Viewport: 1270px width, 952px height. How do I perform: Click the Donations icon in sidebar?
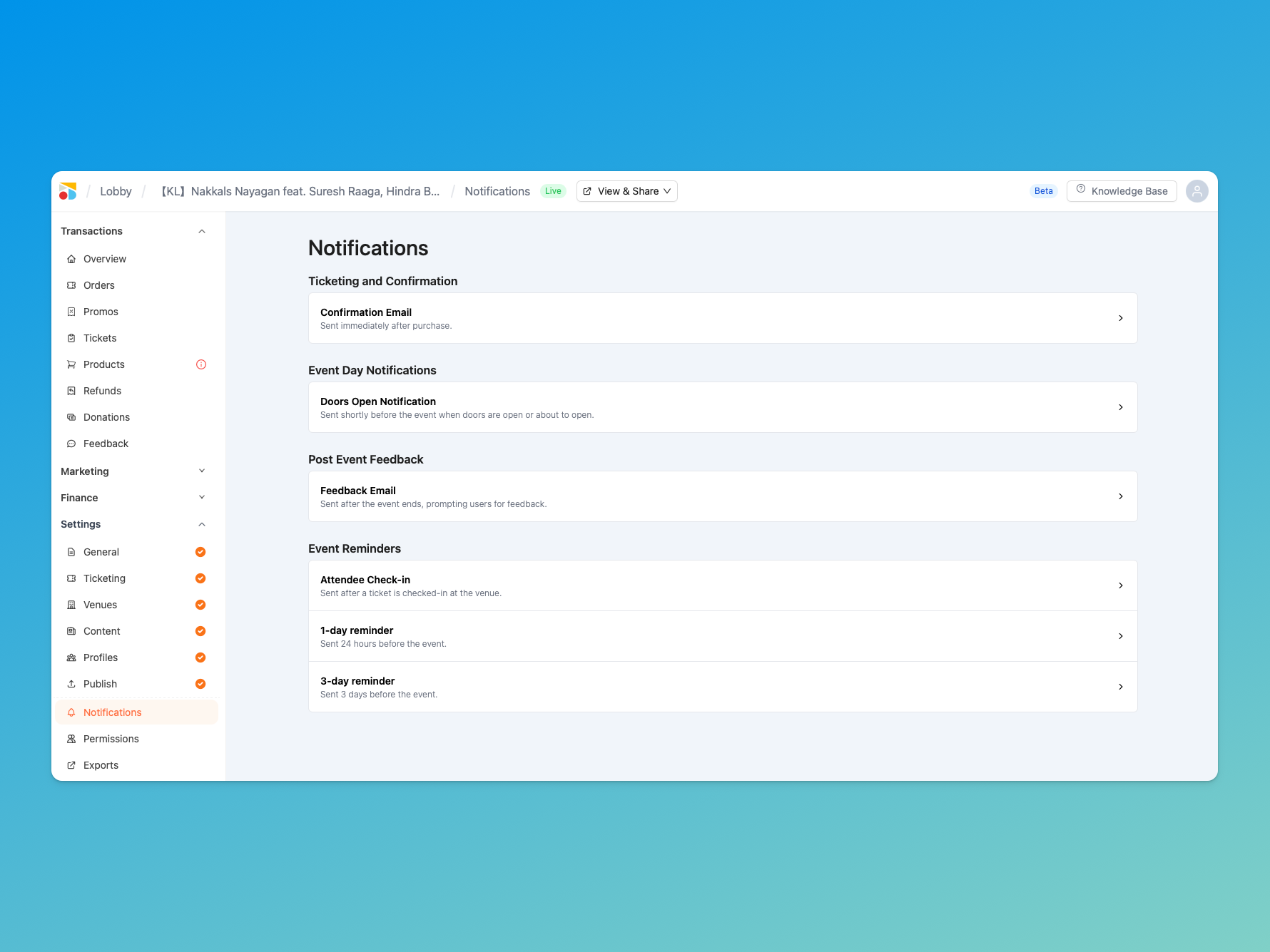(71, 417)
